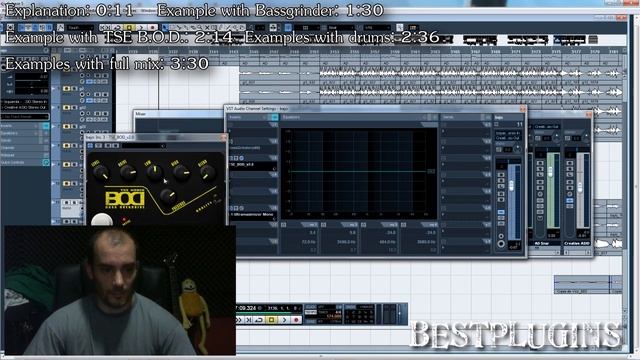
Task: Toggle the Cycle loop button in transport
Action: pos(260,320)
